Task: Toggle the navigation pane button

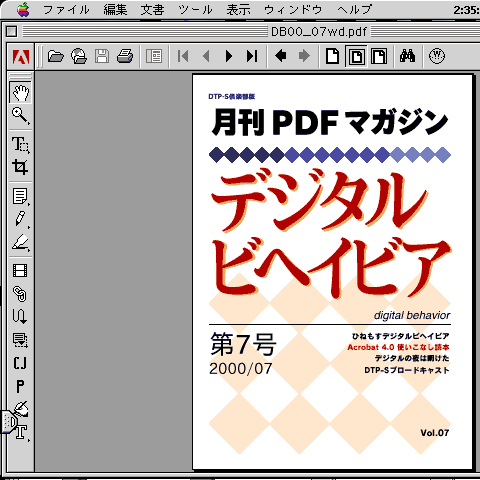Action: 154,56
